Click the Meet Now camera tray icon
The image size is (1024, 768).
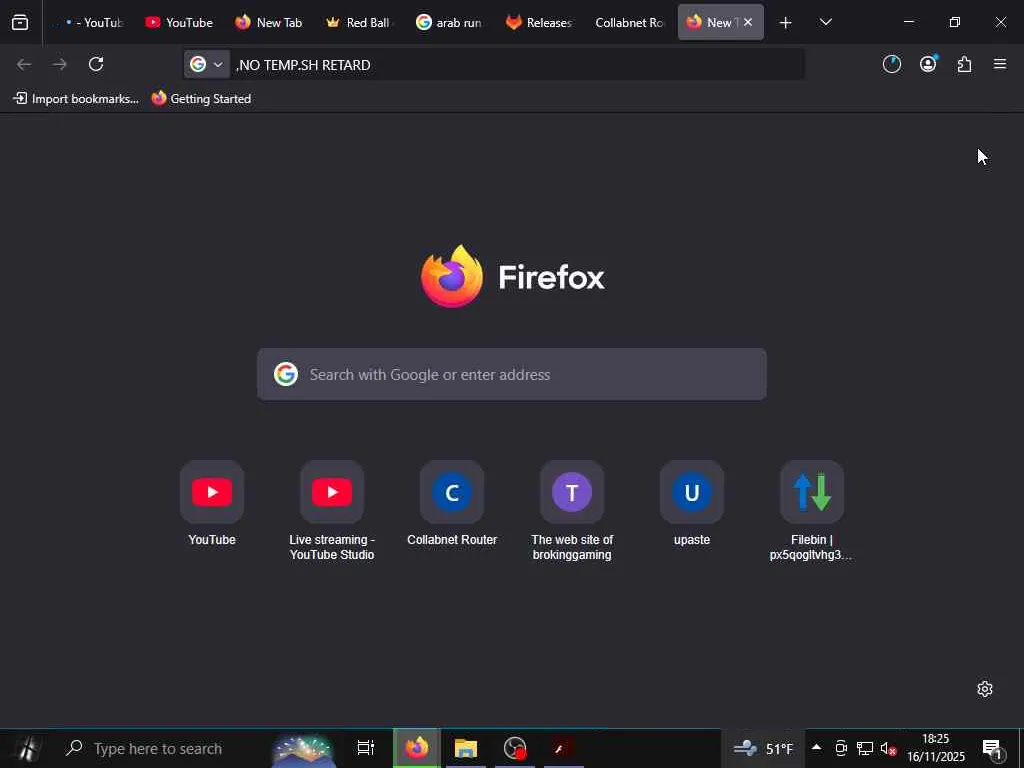(x=841, y=748)
